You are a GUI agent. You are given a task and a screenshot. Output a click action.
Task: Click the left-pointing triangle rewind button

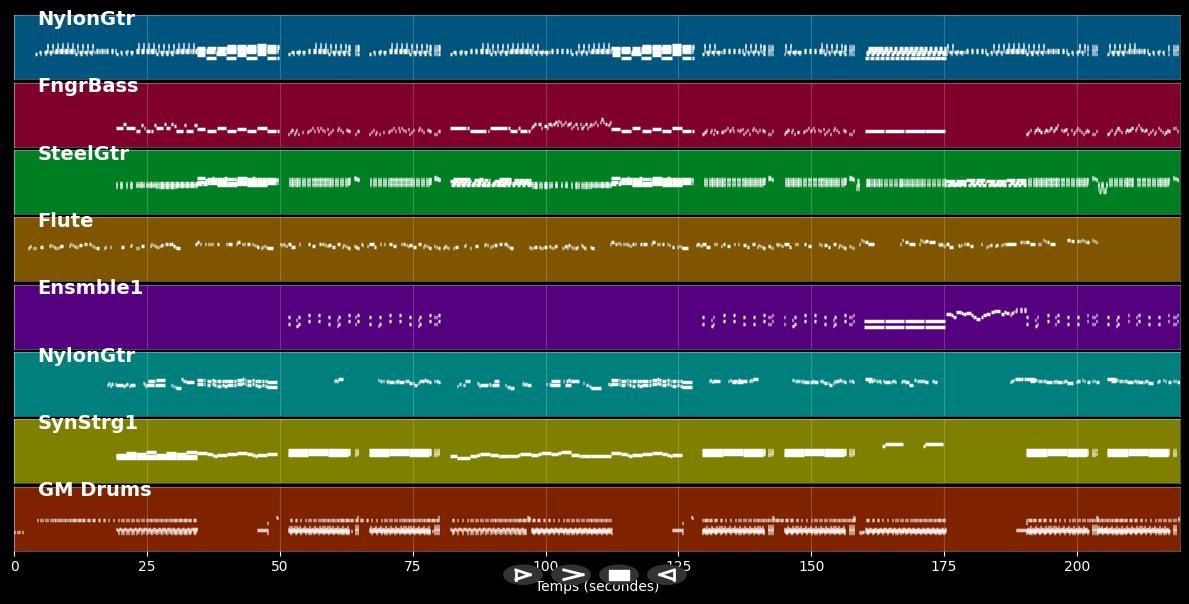[x=666, y=575]
